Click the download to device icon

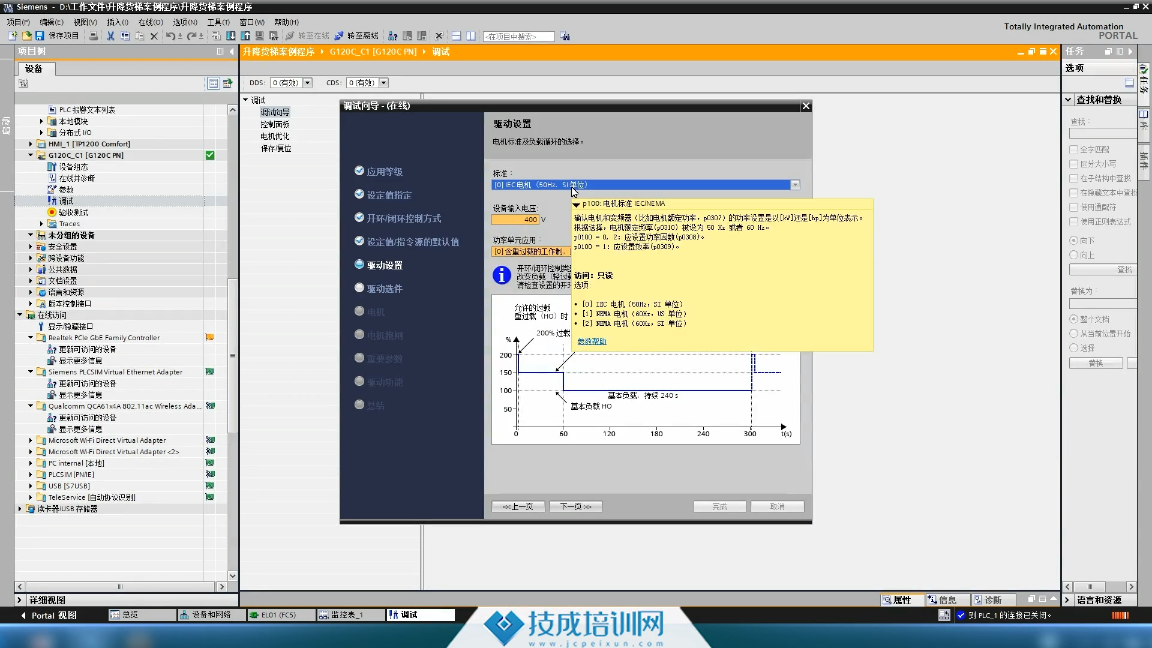coord(231,35)
